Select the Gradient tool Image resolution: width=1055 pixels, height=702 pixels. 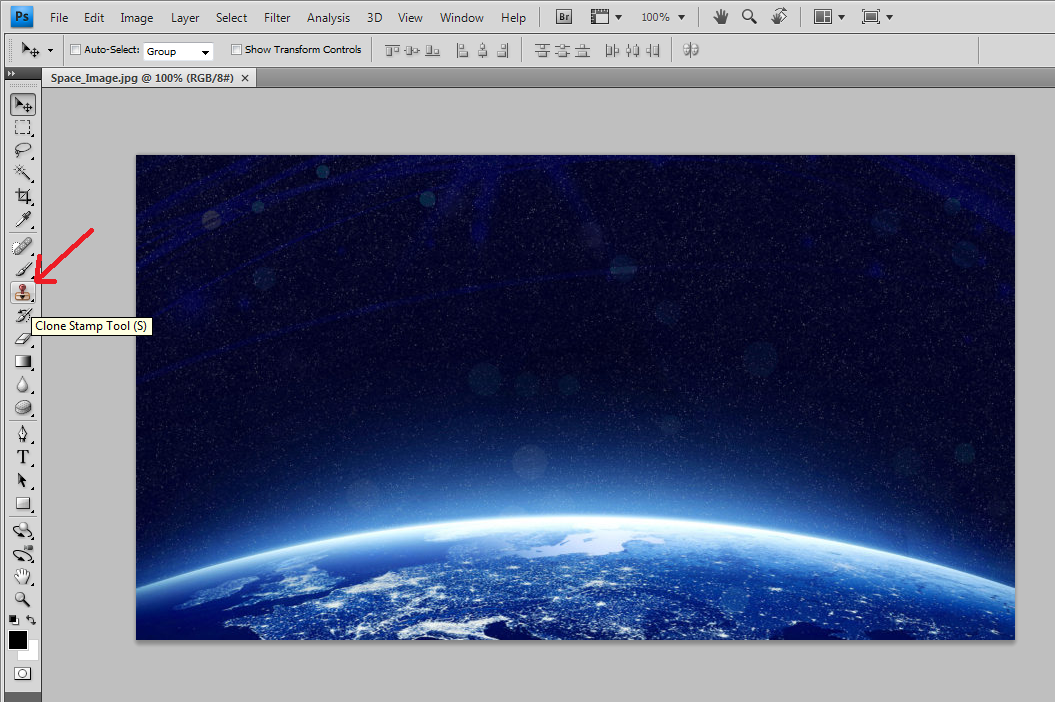point(23,361)
